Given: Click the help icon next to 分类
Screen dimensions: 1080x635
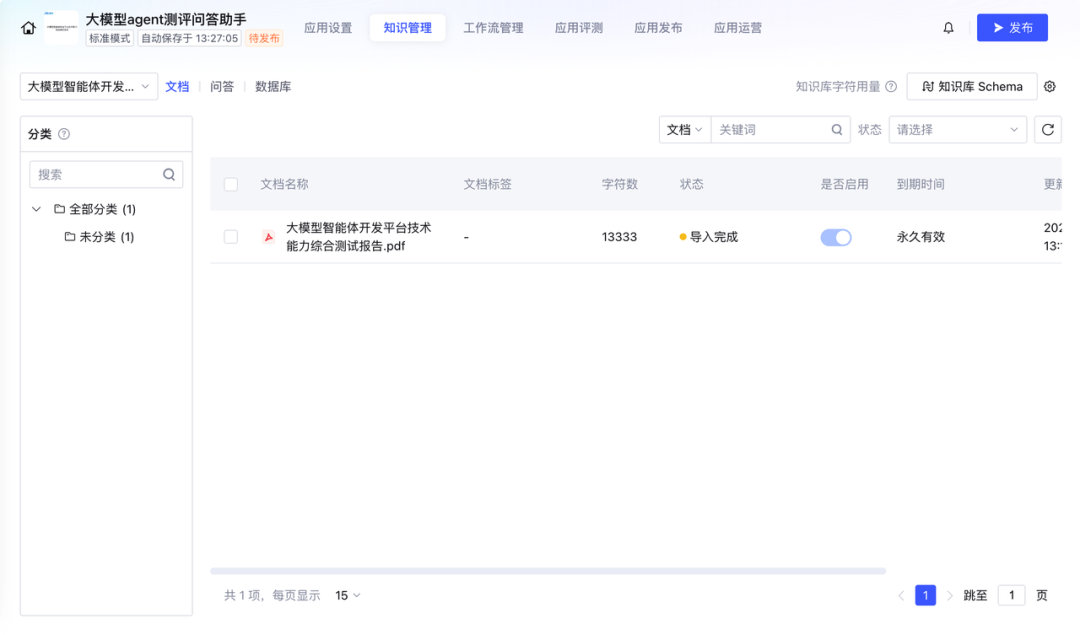Looking at the screenshot, I should coord(64,133).
